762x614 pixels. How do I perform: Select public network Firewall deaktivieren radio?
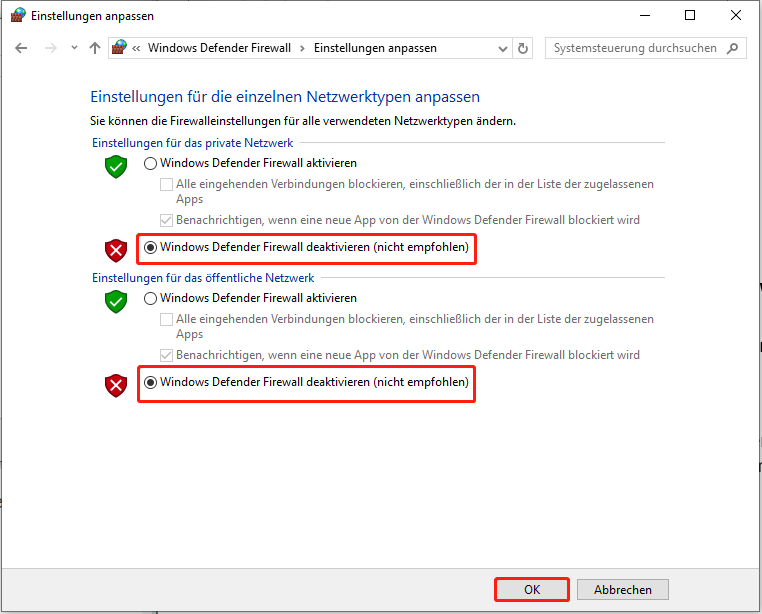pyautogui.click(x=150, y=383)
